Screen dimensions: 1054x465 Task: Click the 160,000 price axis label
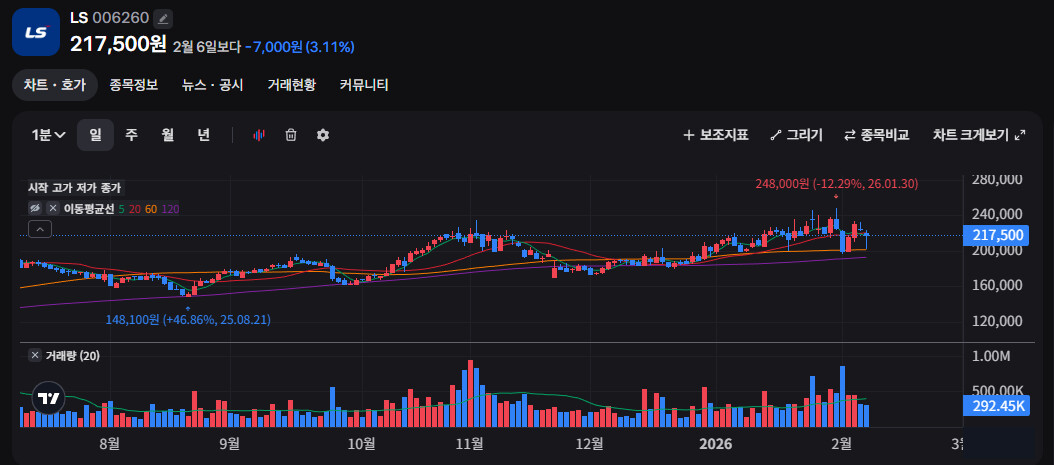click(x=997, y=286)
